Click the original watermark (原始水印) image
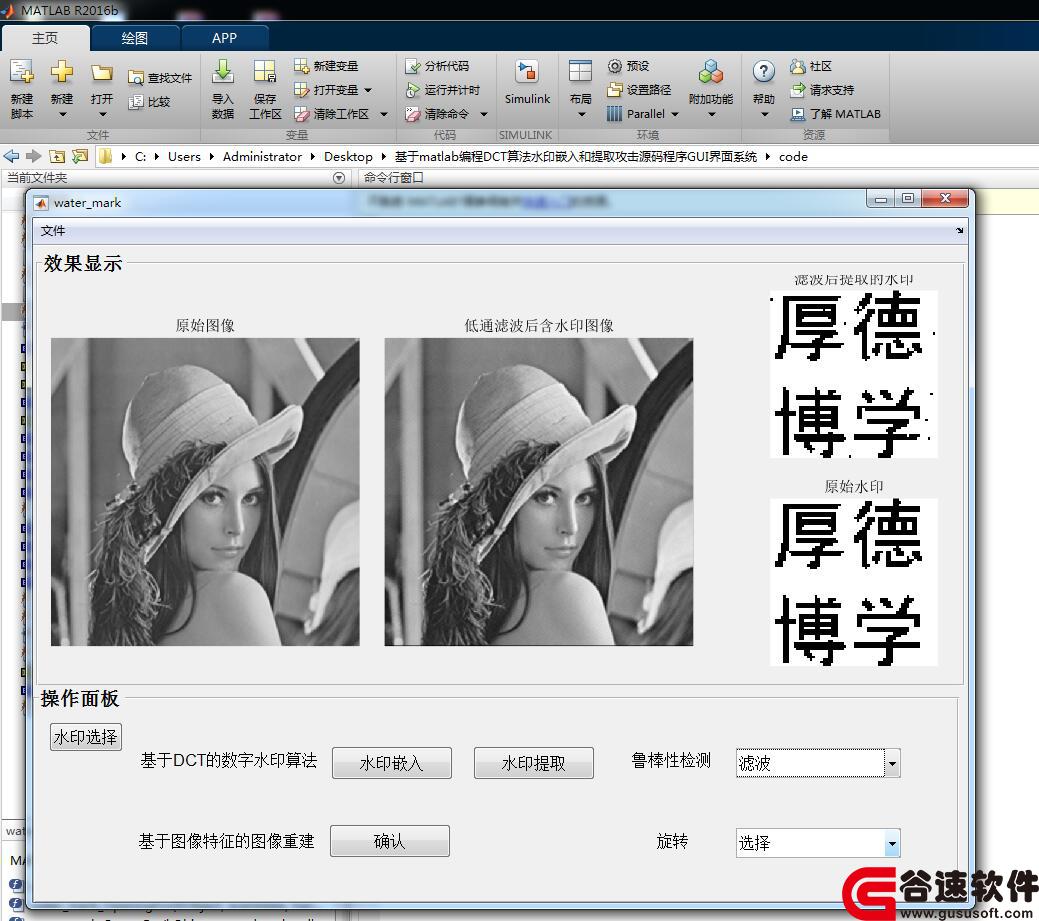Screen dimensions: 1039x921 [853, 582]
